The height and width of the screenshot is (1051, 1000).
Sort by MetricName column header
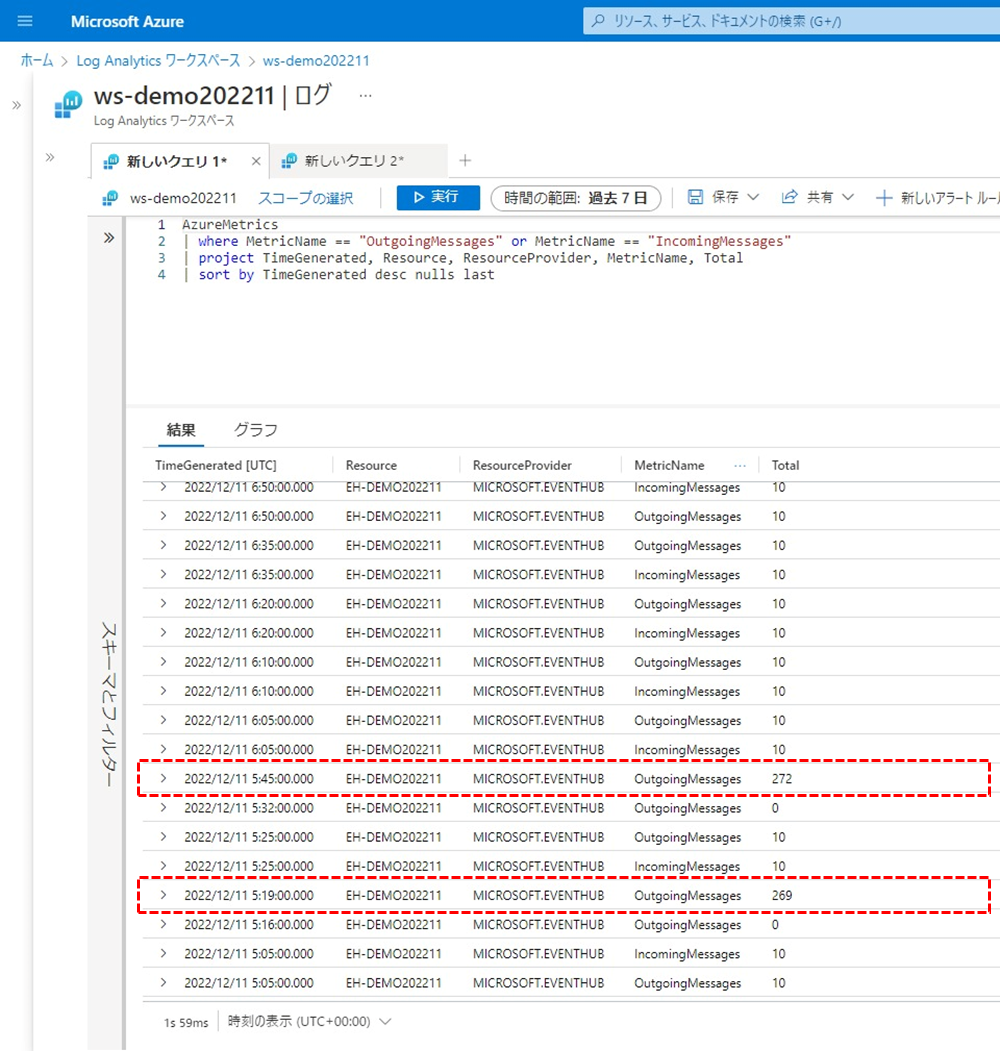[x=669, y=465]
